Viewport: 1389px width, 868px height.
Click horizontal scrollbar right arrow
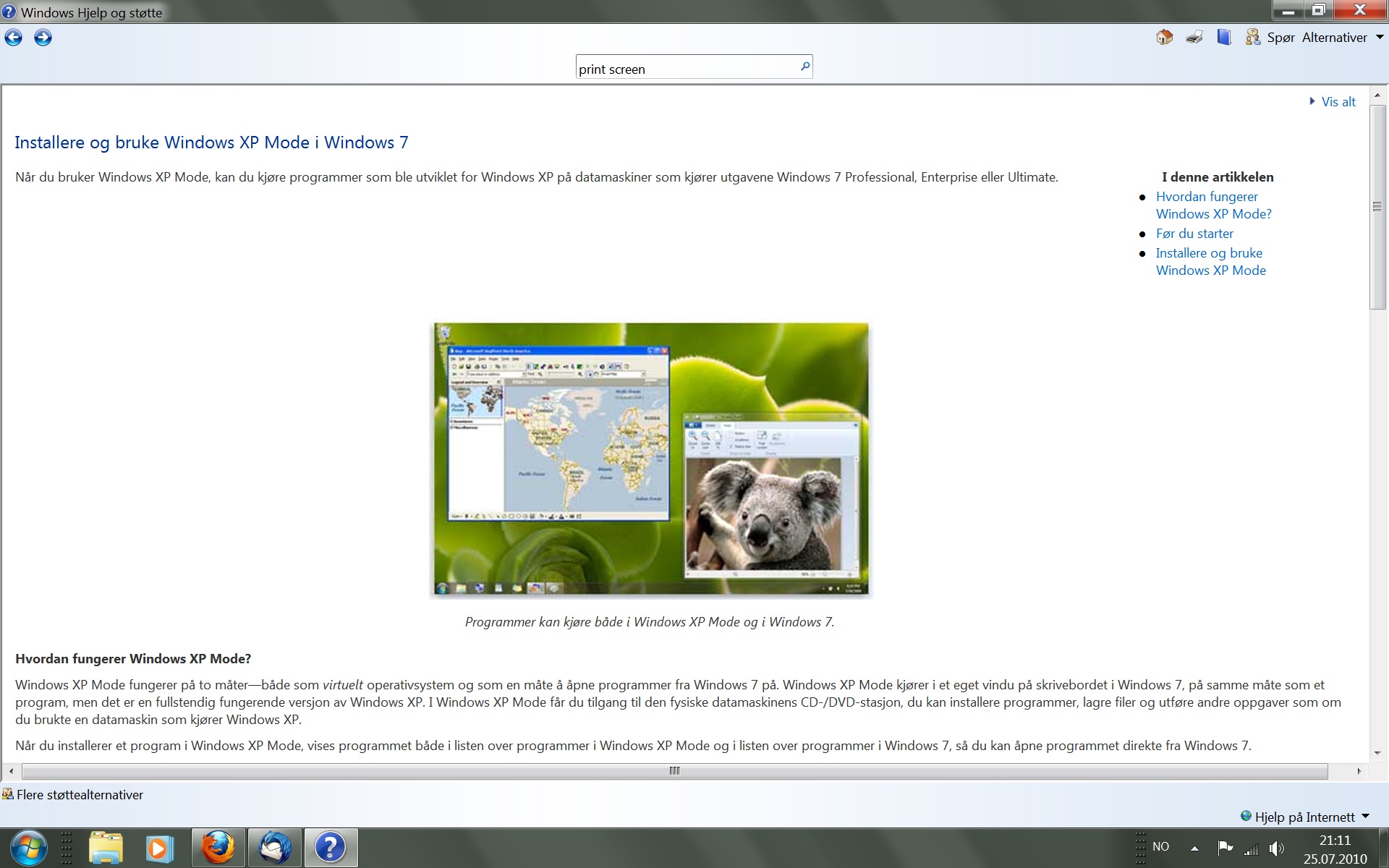click(1359, 771)
